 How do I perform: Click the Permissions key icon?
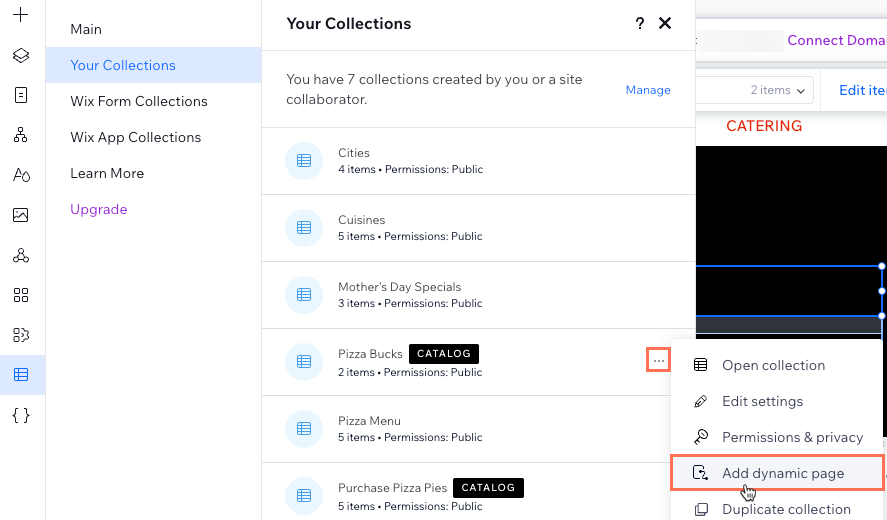coord(700,437)
